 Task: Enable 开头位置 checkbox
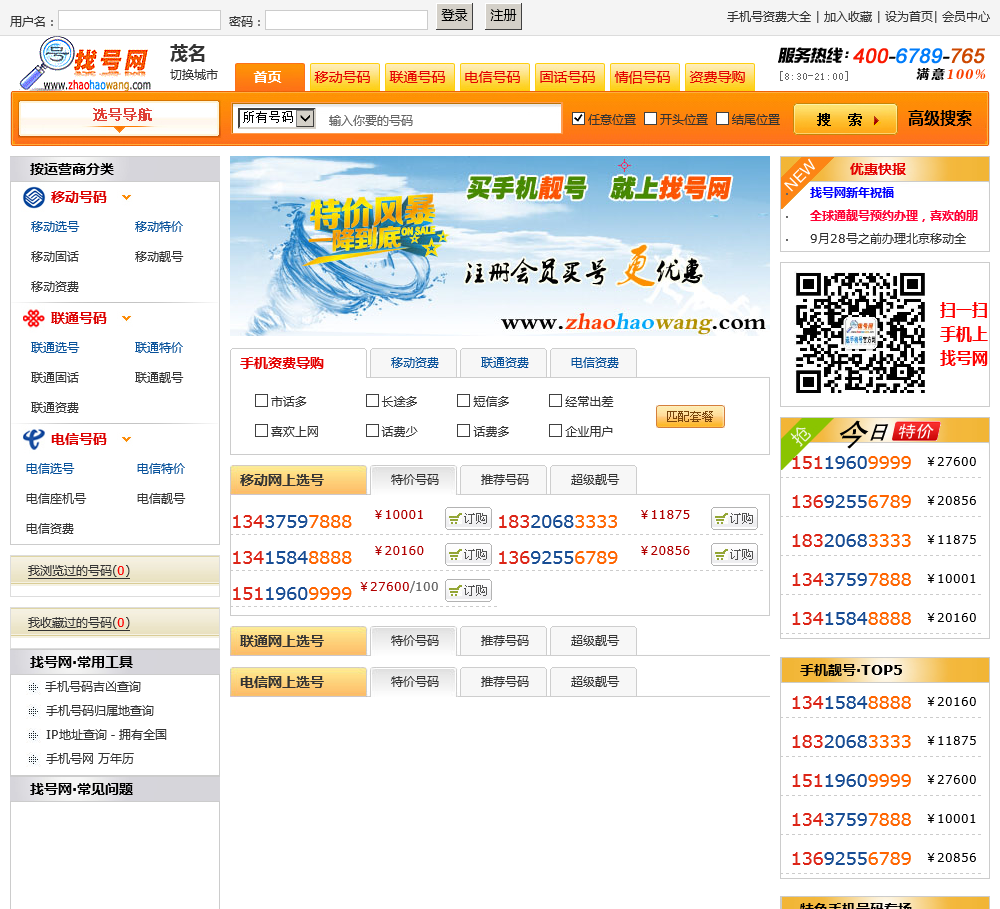coord(651,119)
